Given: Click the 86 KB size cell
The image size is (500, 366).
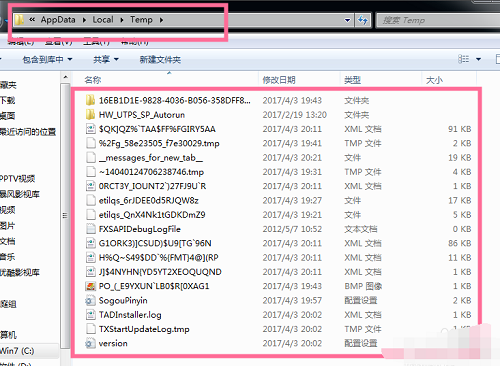Looking at the screenshot, I should [459, 243].
